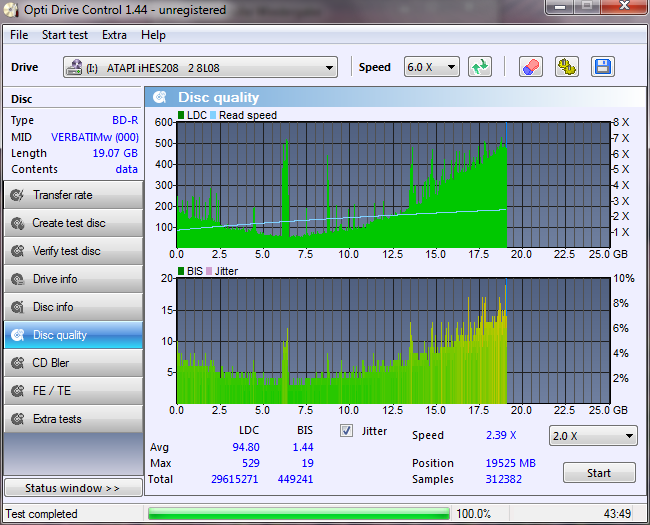The width and height of the screenshot is (650, 525).
Task: Click the BIS total 449241
Action: tap(295, 479)
